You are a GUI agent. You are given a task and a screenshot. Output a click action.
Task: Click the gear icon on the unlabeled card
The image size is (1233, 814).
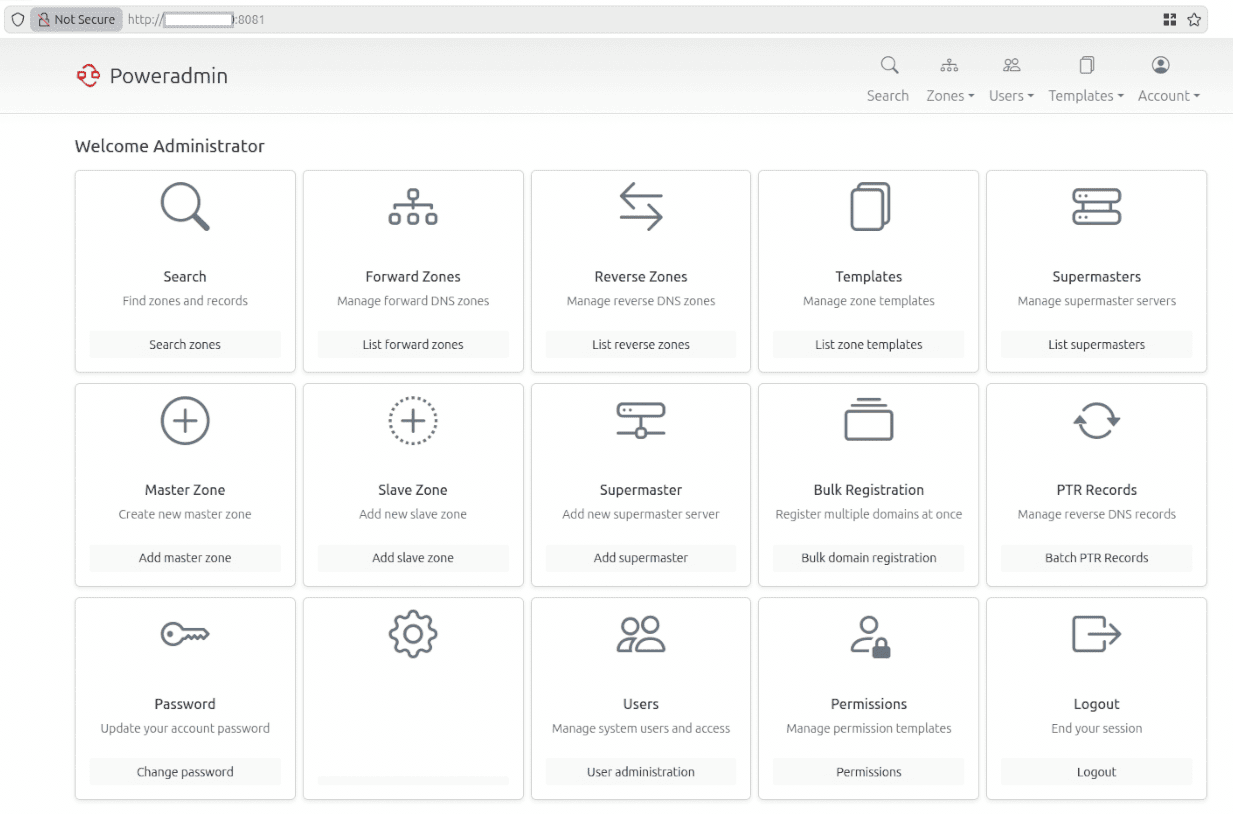(413, 634)
